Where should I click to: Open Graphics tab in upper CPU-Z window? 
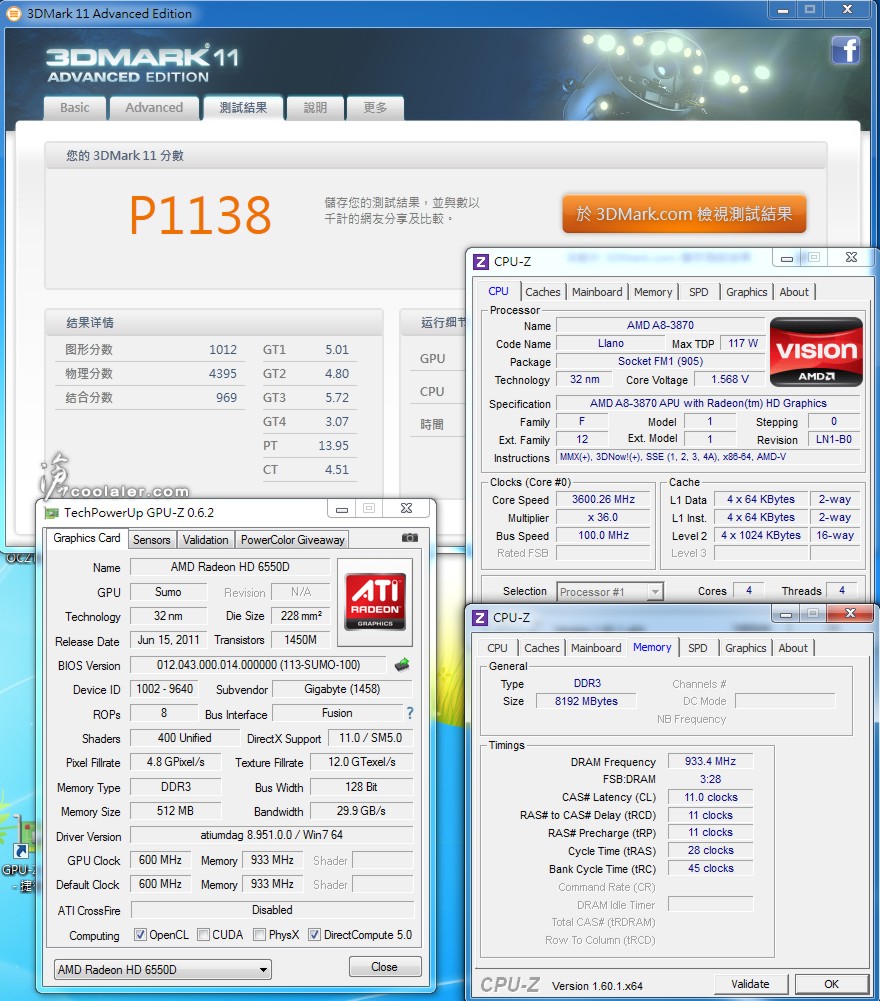pyautogui.click(x=747, y=292)
